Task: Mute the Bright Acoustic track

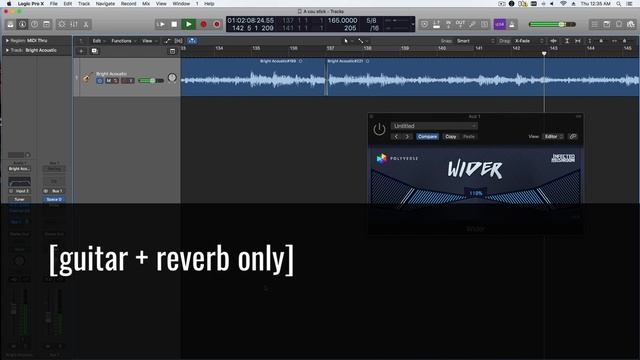Action: [109, 81]
